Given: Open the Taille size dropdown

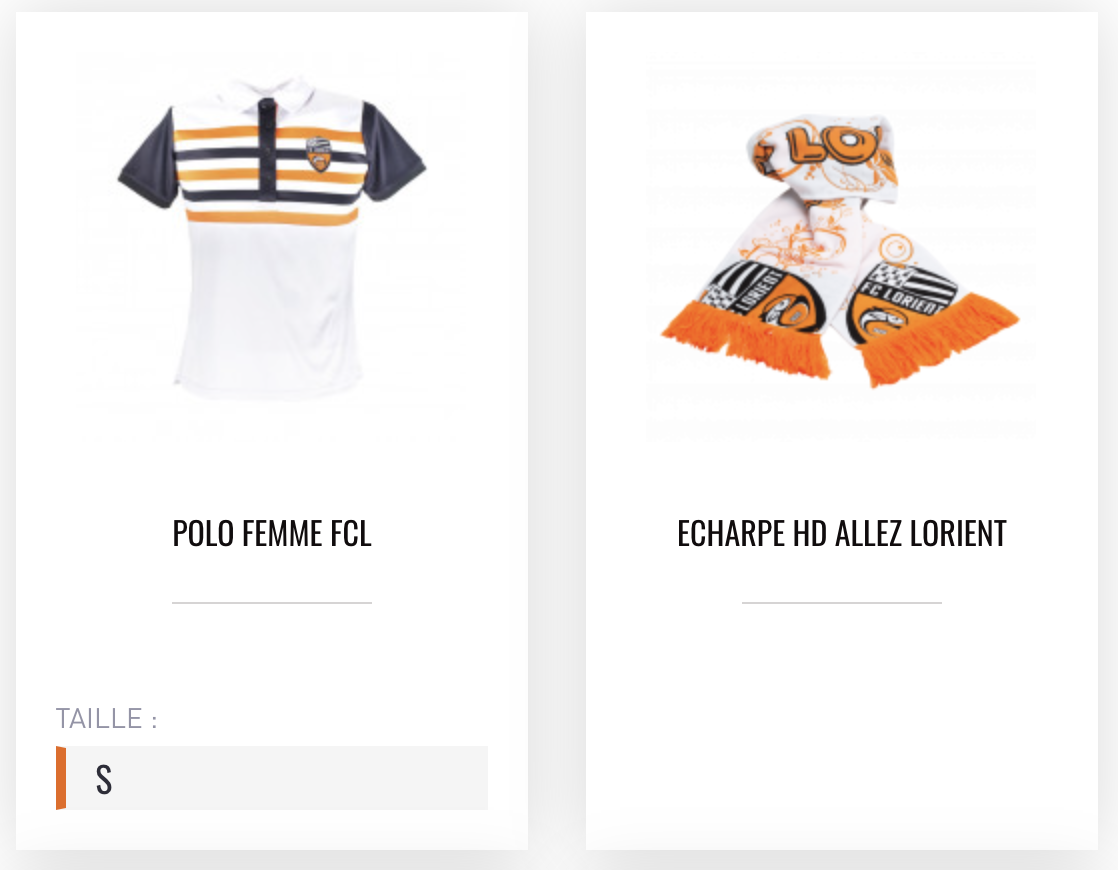Looking at the screenshot, I should [272, 778].
